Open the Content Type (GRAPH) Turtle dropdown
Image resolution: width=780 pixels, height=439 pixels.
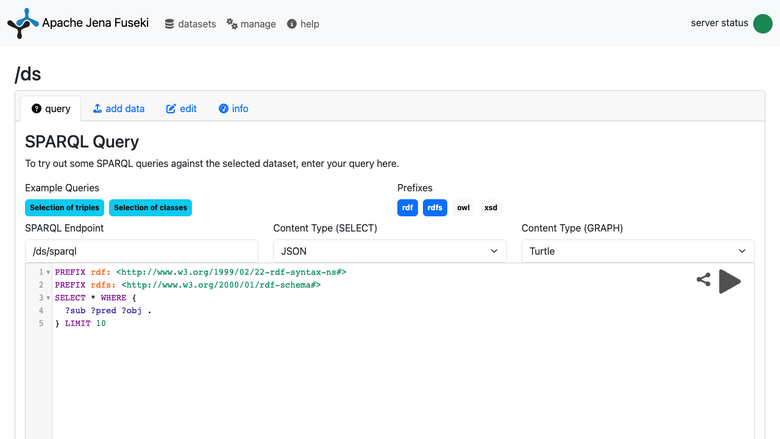point(638,251)
